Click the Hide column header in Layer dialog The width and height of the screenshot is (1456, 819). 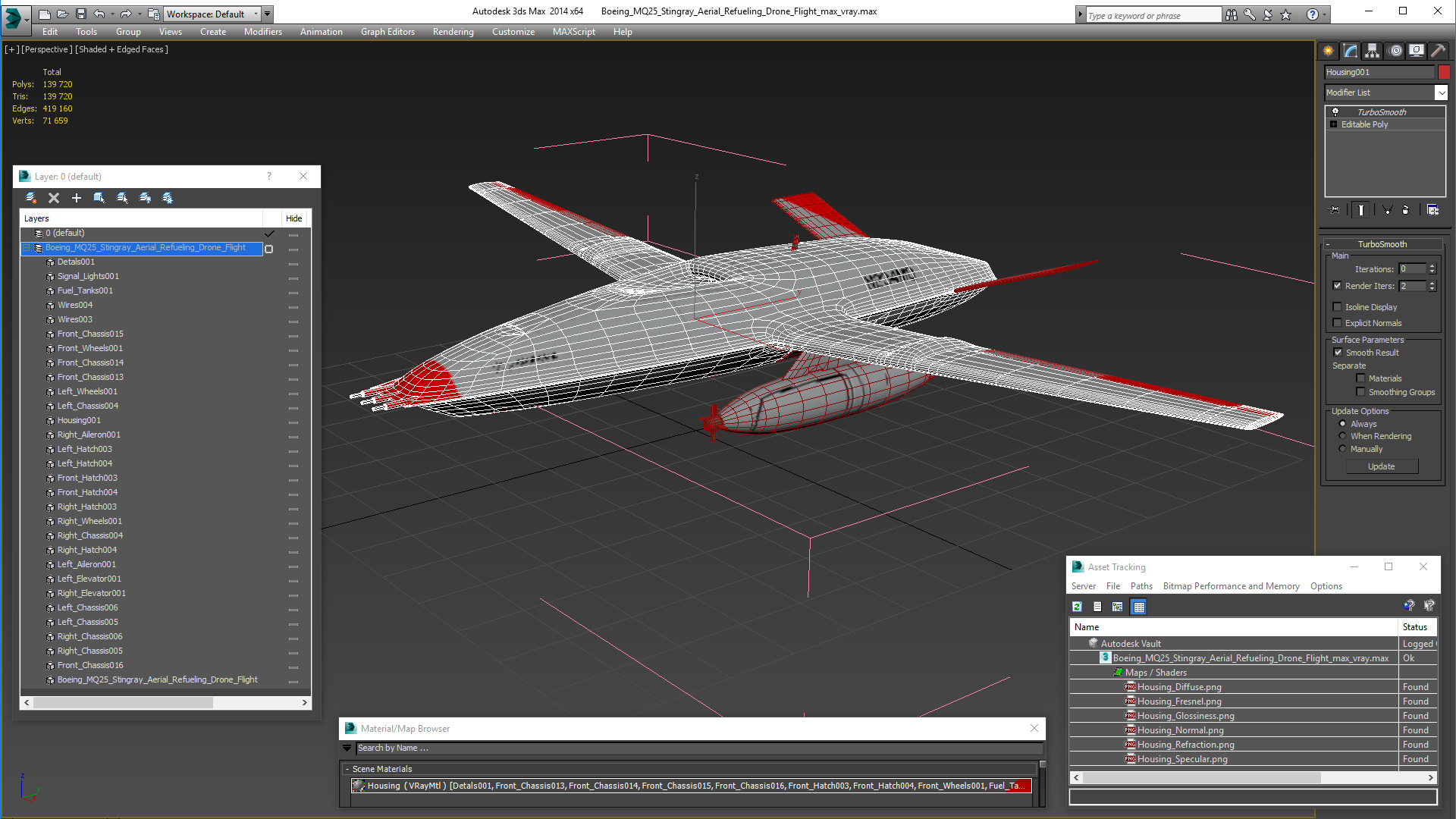tap(294, 218)
